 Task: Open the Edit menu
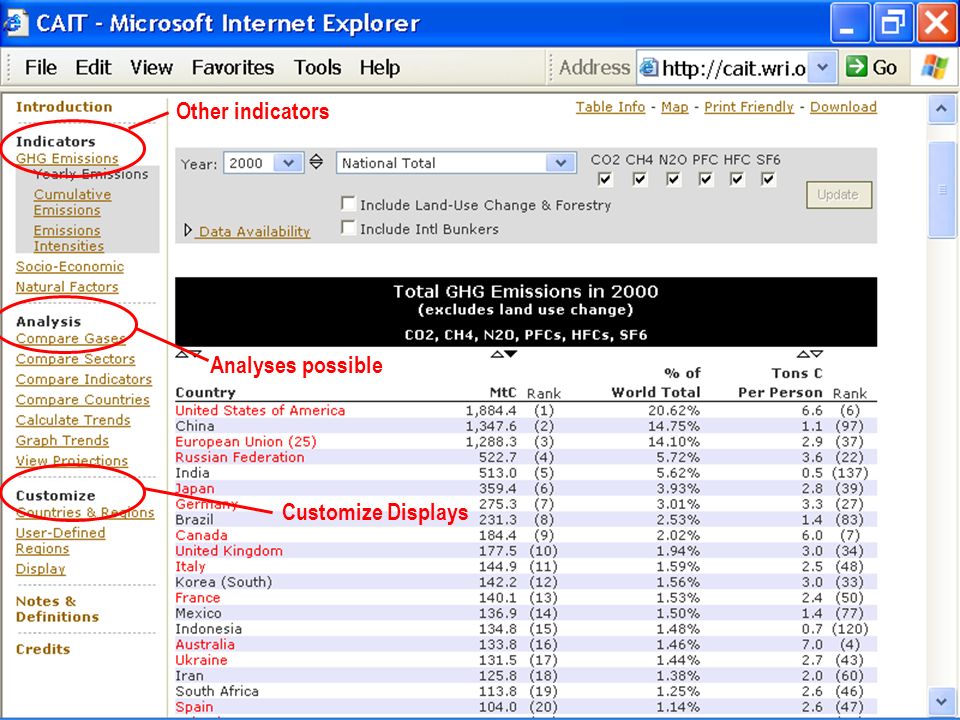pos(93,67)
